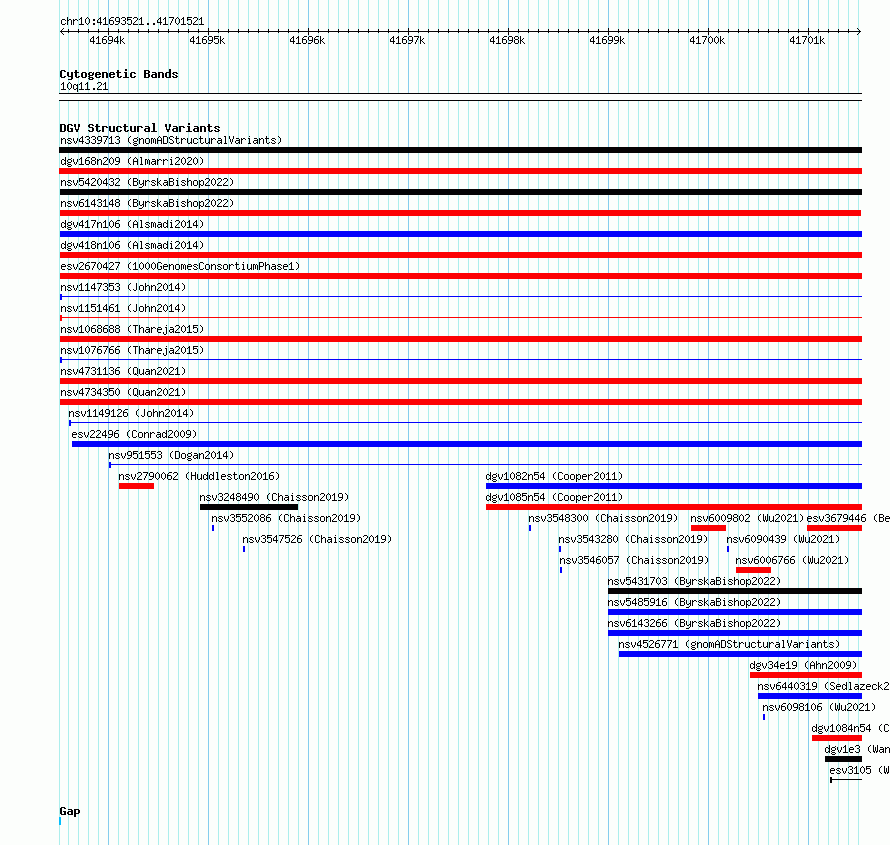Click nsv951553 (Dogan2014) label

(x=171, y=455)
